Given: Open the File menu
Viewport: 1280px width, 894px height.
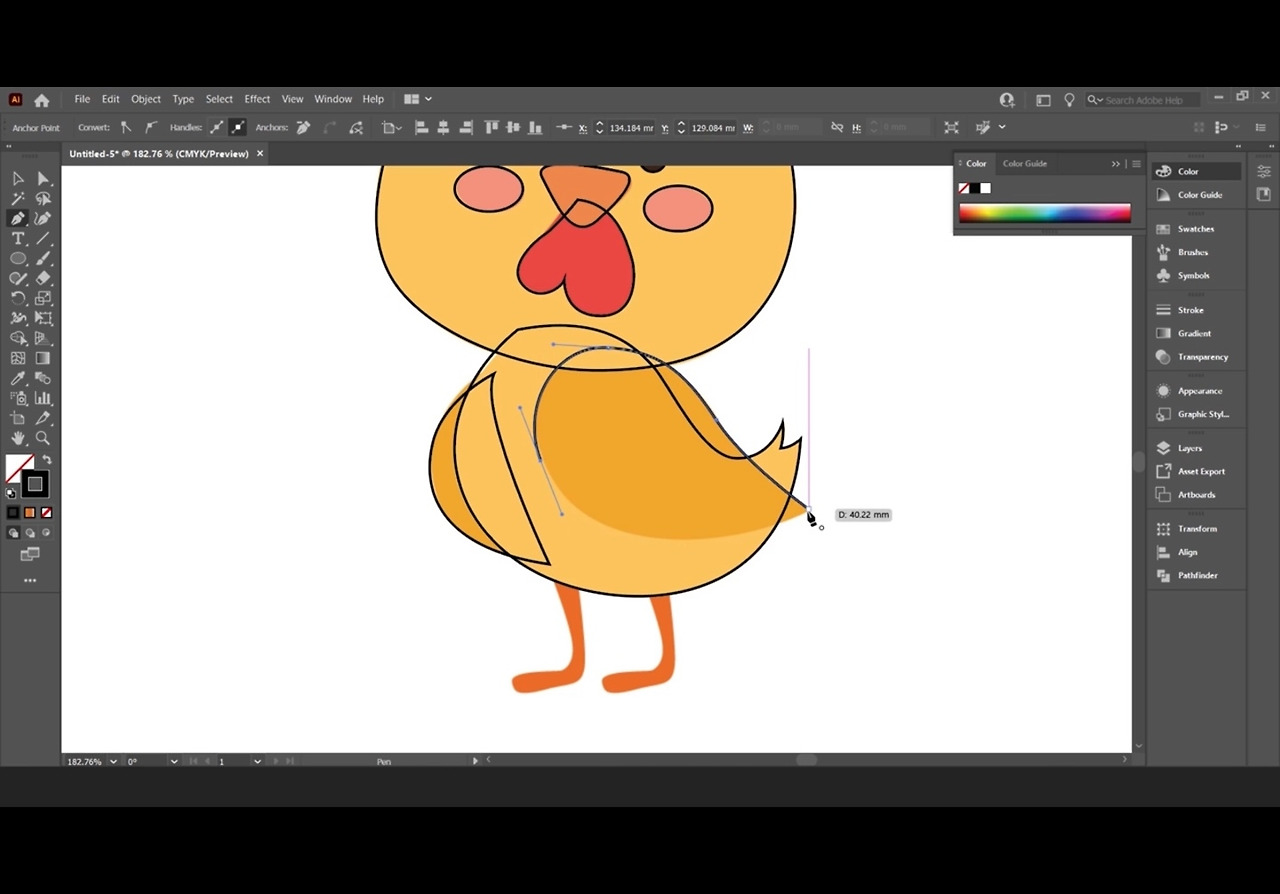Looking at the screenshot, I should (82, 99).
